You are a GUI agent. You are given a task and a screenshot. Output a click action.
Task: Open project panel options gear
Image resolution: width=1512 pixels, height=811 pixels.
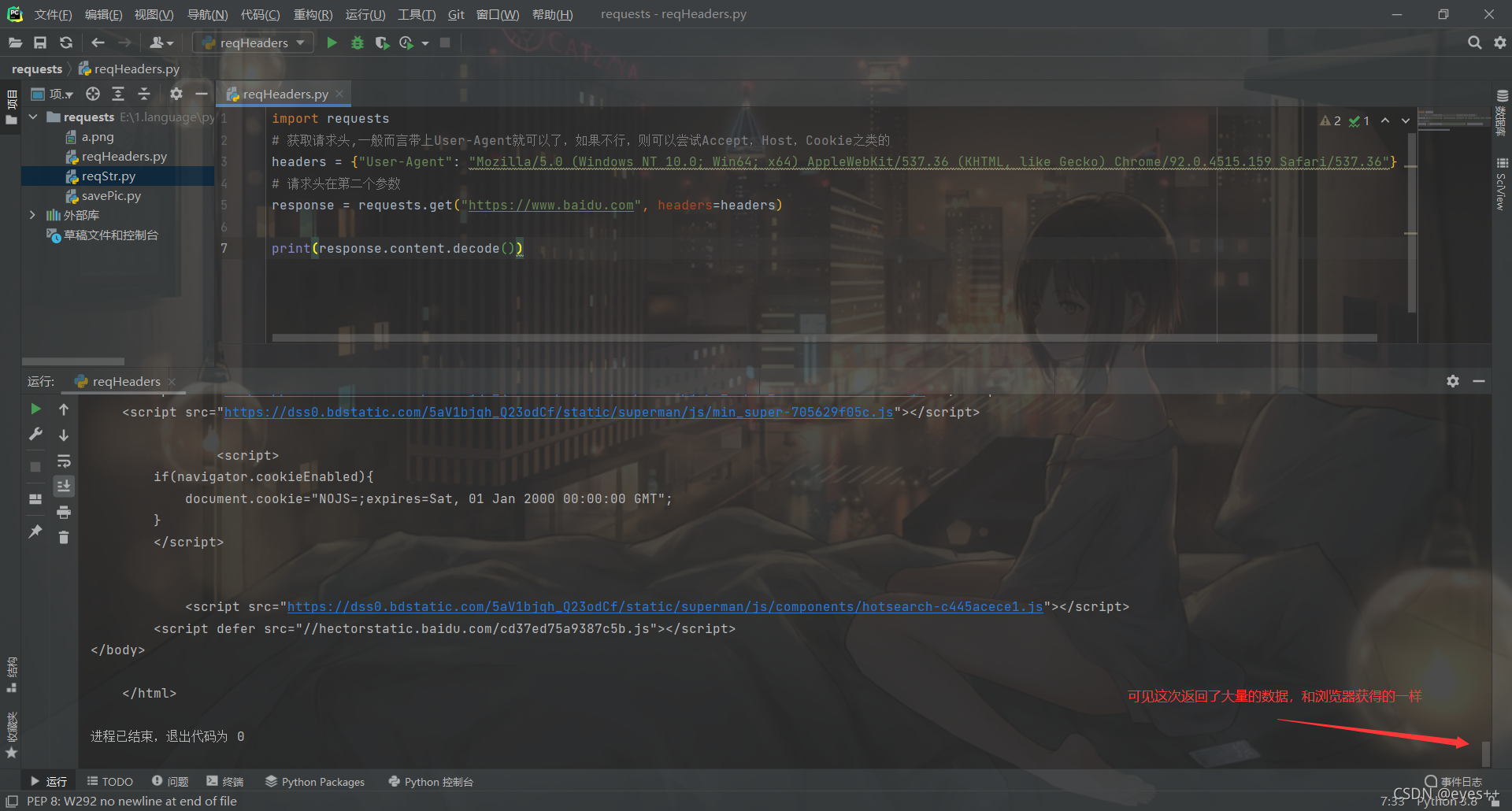[x=176, y=94]
